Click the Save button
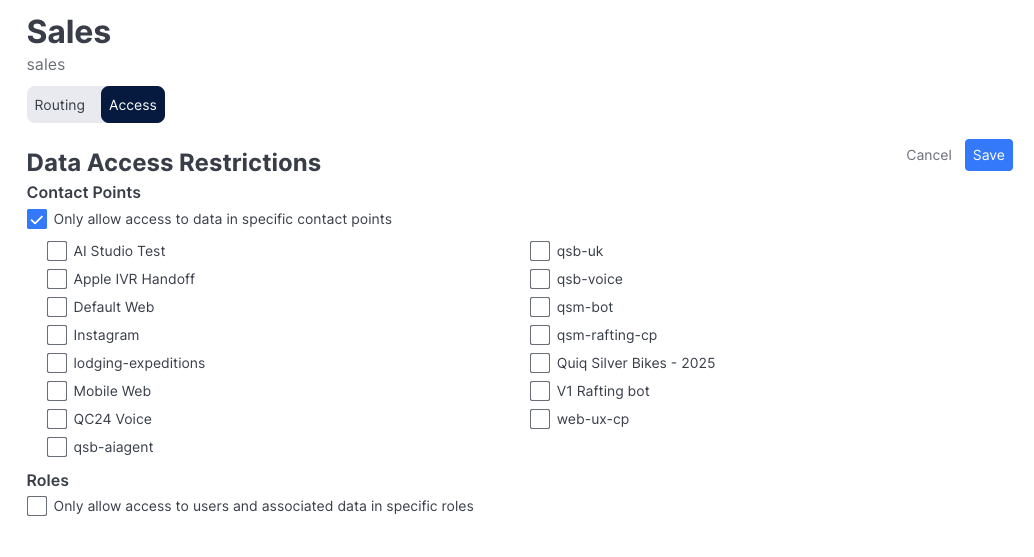Image resolution: width=1034 pixels, height=557 pixels. click(988, 155)
